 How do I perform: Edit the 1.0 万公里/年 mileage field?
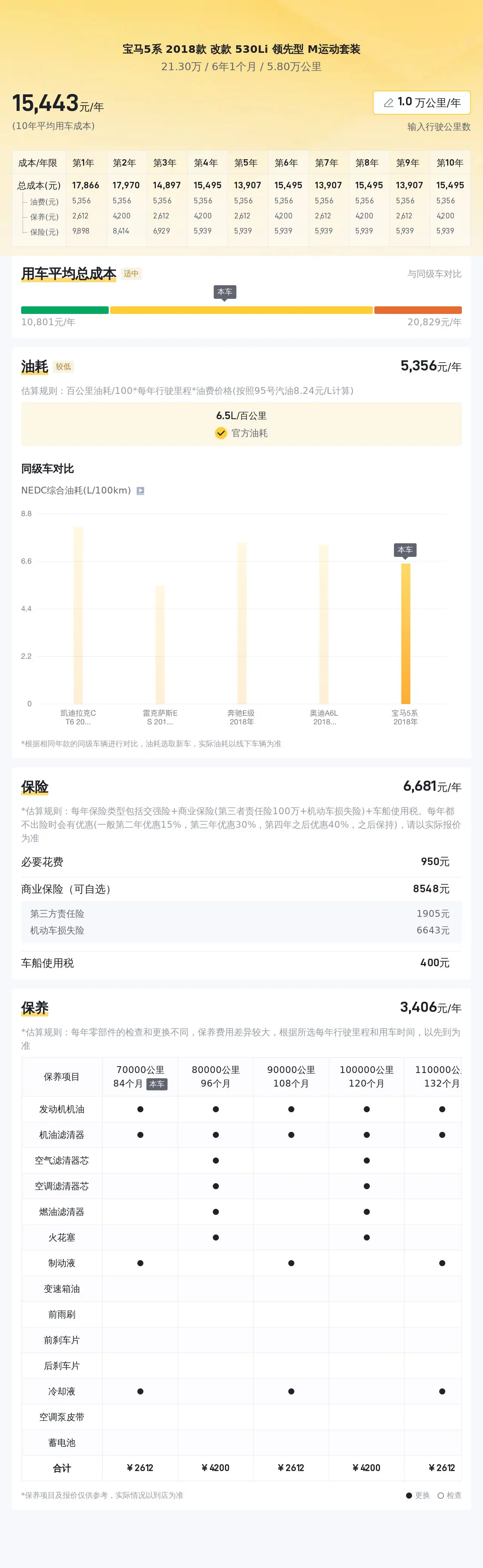[421, 102]
